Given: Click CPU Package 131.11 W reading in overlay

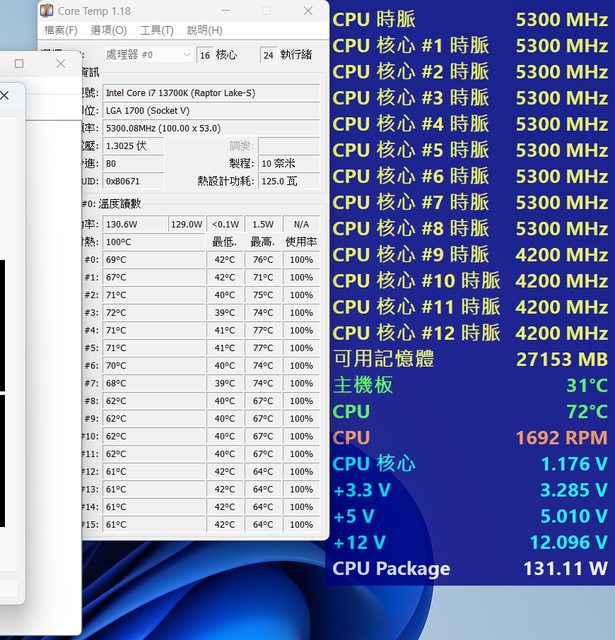Looking at the screenshot, I should (470, 569).
